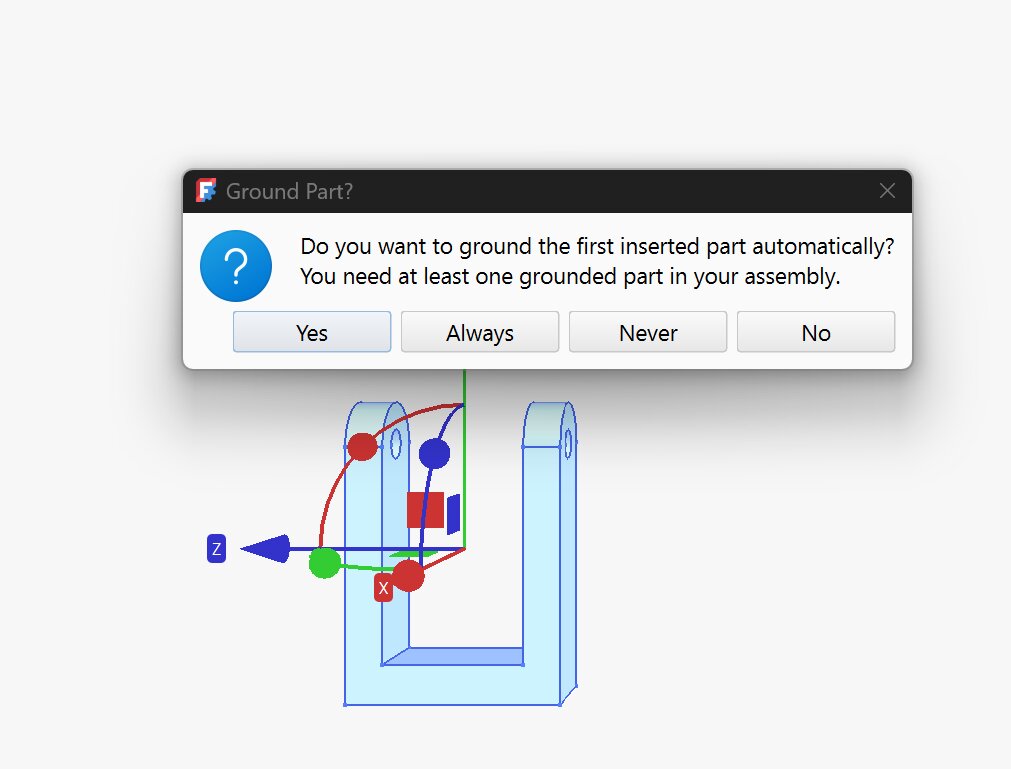The width and height of the screenshot is (1011, 769).
Task: Click the hole in the part's right arm
Action: pos(568,441)
